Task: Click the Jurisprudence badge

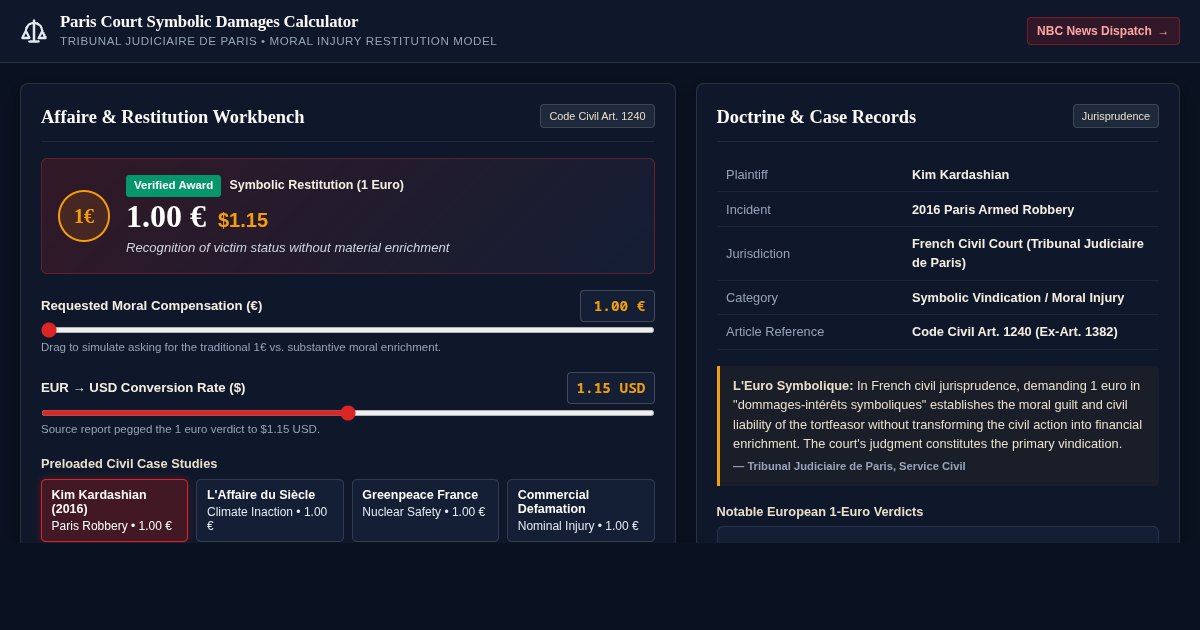Action: pos(1116,116)
